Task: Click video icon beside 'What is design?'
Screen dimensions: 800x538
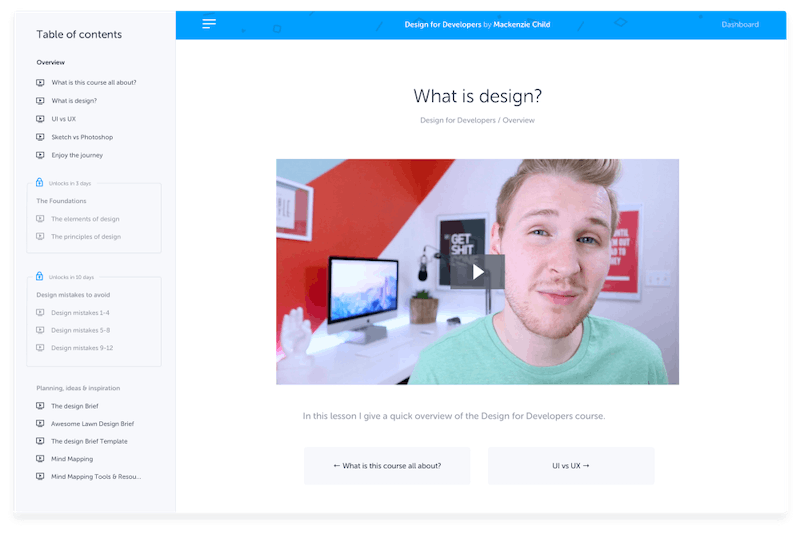Action: point(40,101)
